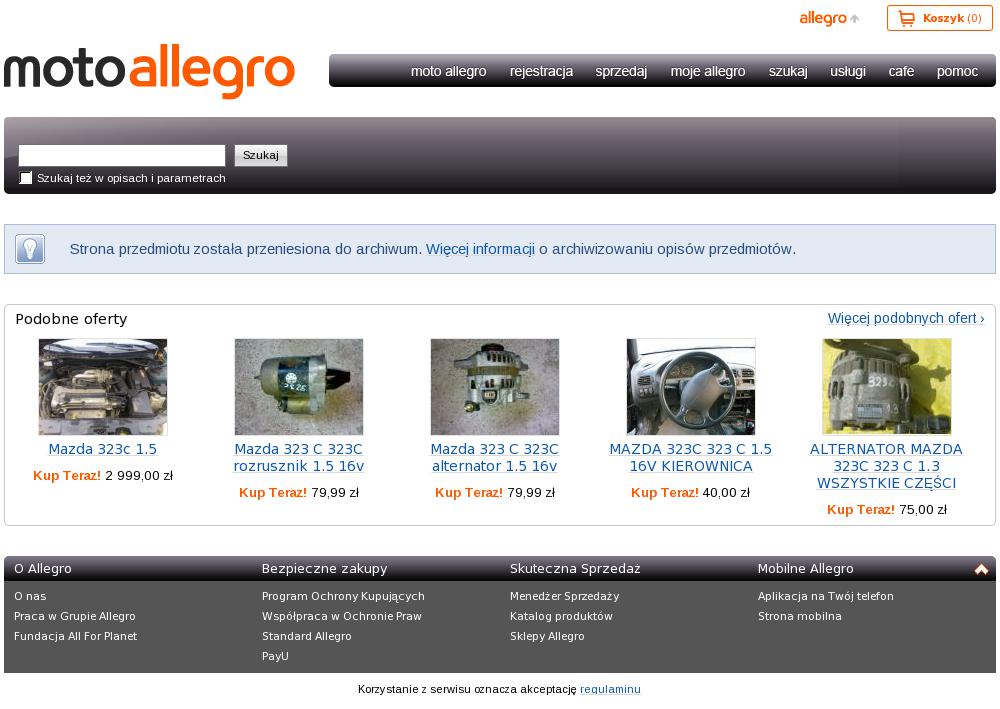Open 'Mazda 323 C 323C alternator 1.5 16v' link
Viewport: 1000px width, 709px height.
495,458
